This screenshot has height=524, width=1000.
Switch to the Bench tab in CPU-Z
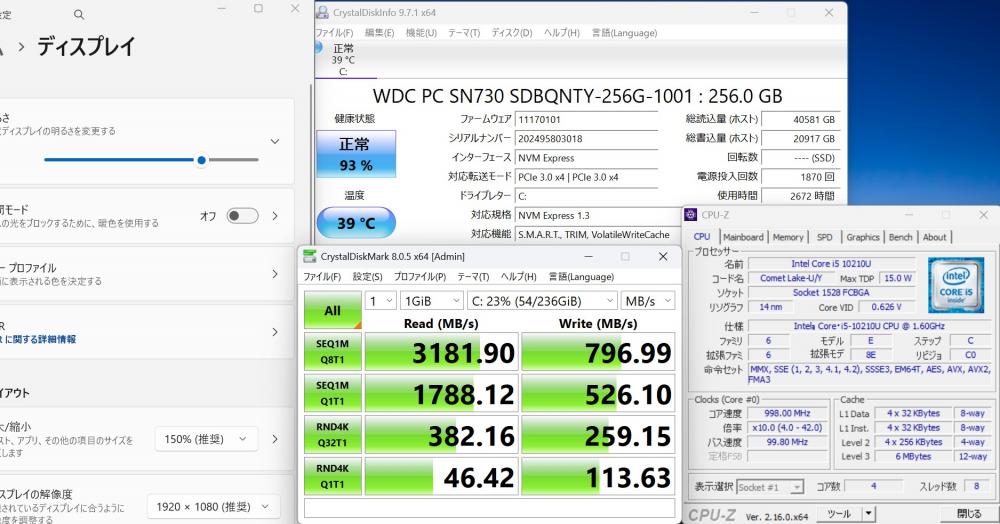(x=901, y=237)
